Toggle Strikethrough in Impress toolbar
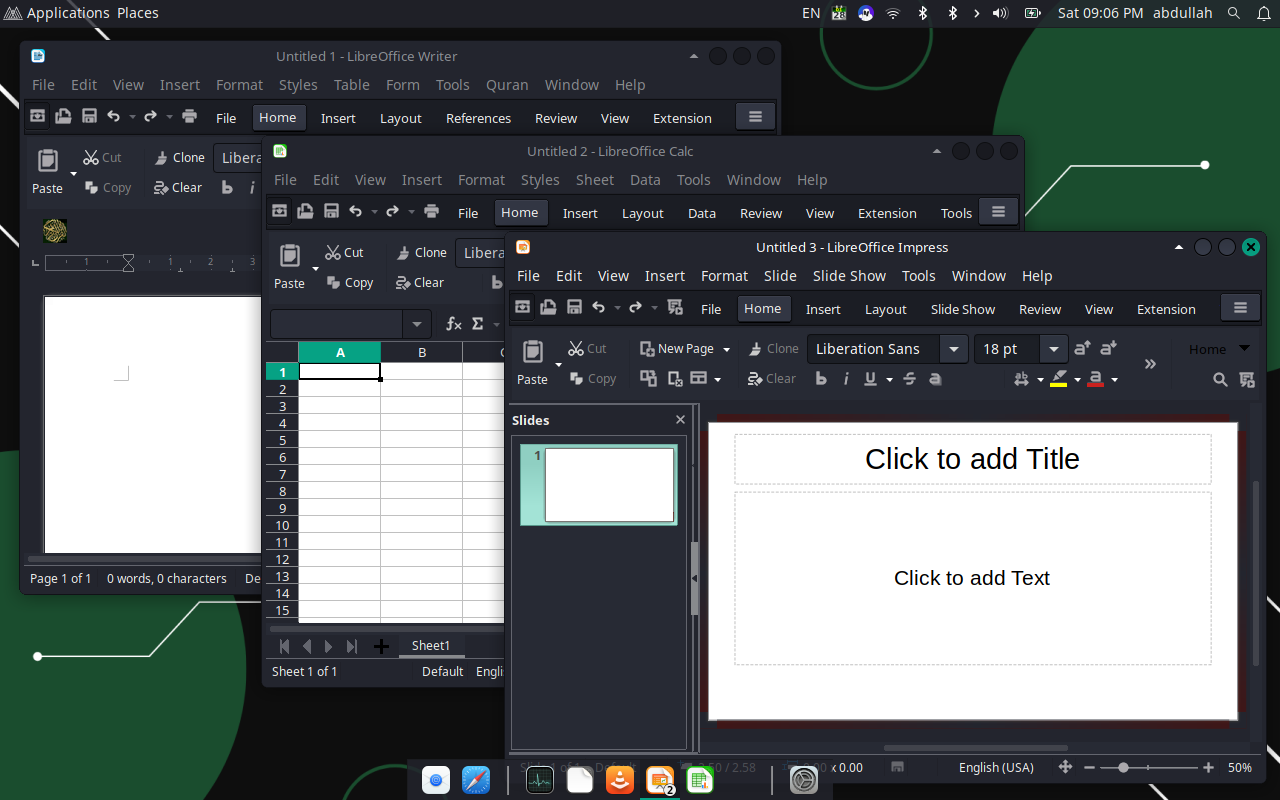 [909, 379]
